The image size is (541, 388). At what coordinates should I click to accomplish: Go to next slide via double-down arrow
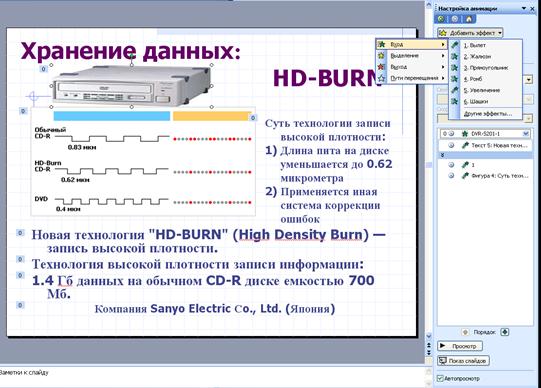point(429,352)
